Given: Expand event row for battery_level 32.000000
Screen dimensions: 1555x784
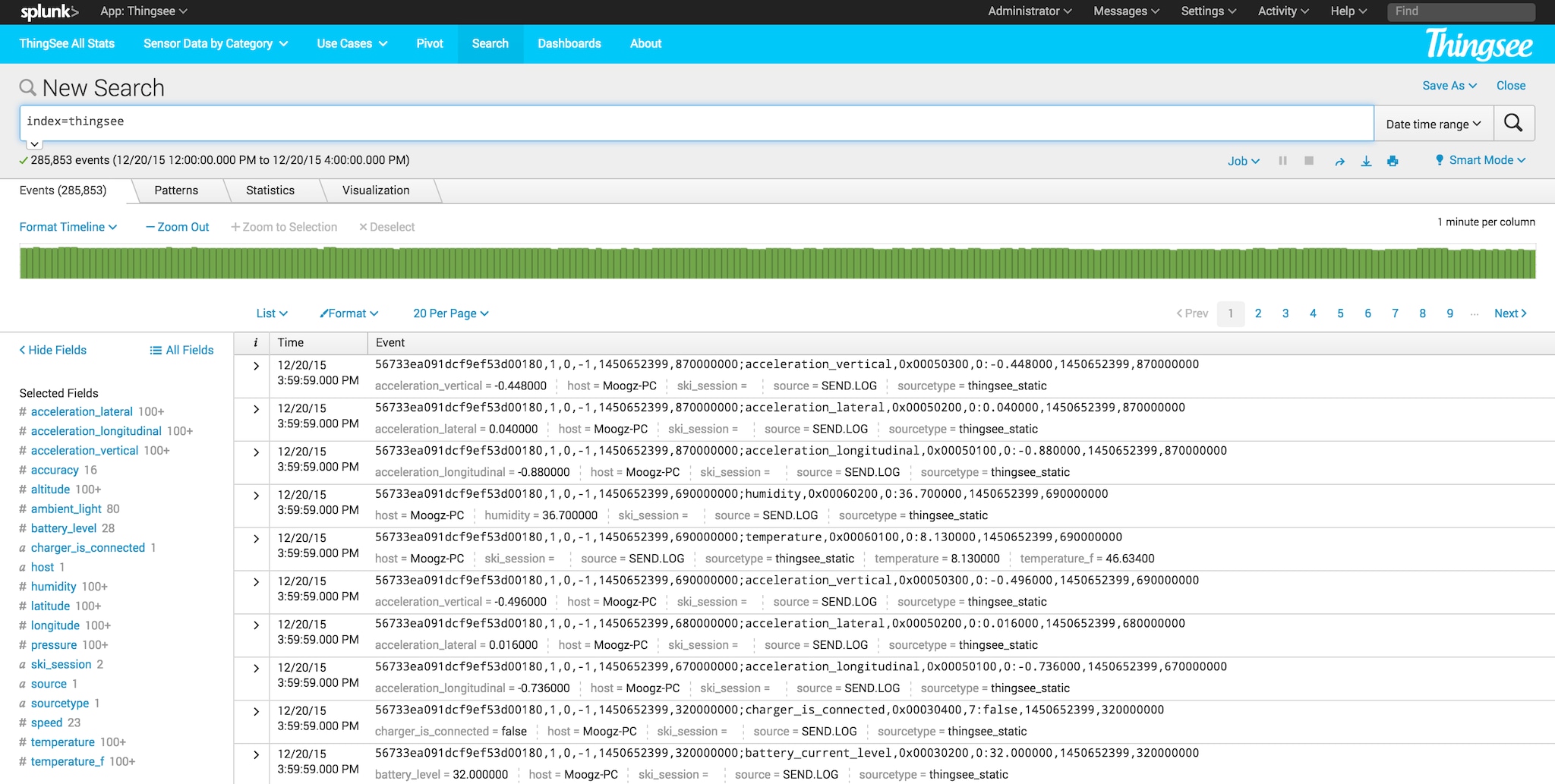Looking at the screenshot, I should [x=256, y=755].
